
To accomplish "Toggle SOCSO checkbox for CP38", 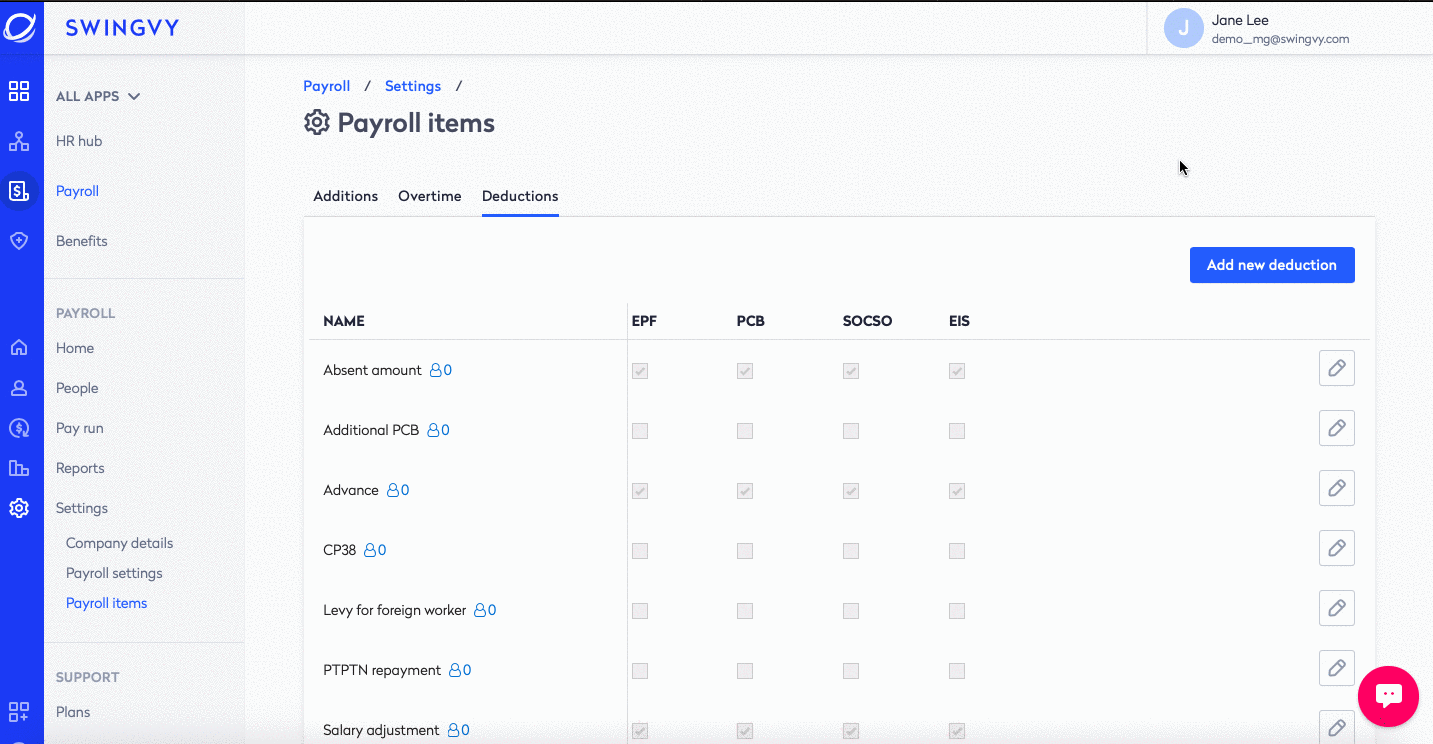I will point(851,551).
